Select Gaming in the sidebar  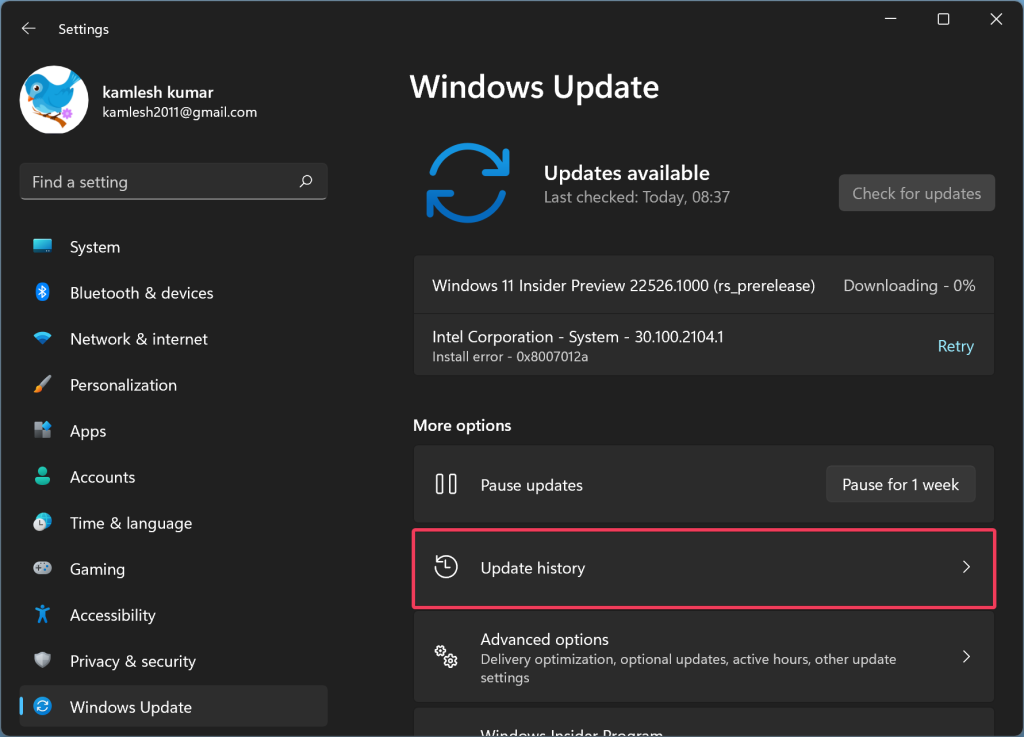pos(173,569)
